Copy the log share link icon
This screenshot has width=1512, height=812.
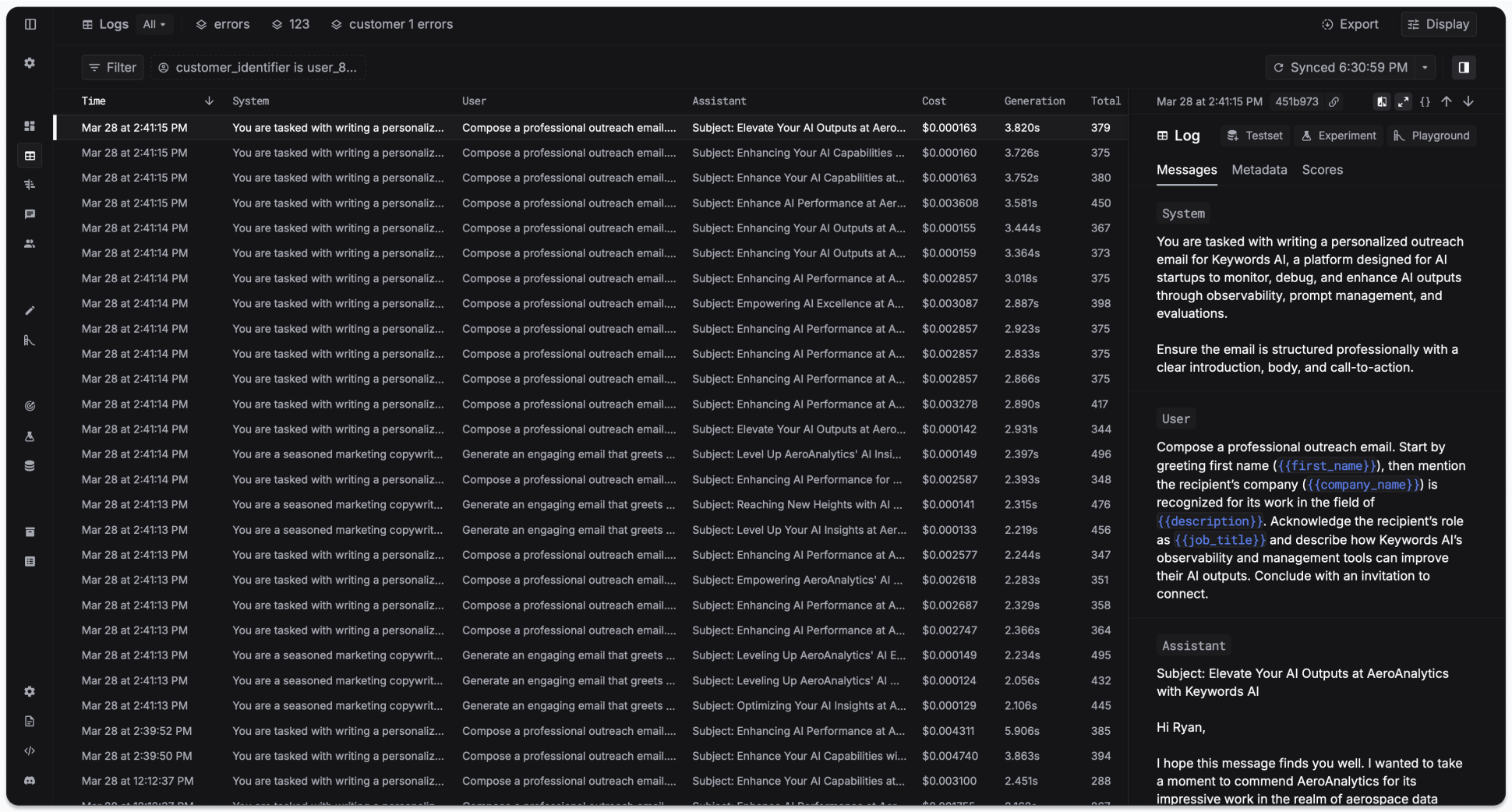1334,102
